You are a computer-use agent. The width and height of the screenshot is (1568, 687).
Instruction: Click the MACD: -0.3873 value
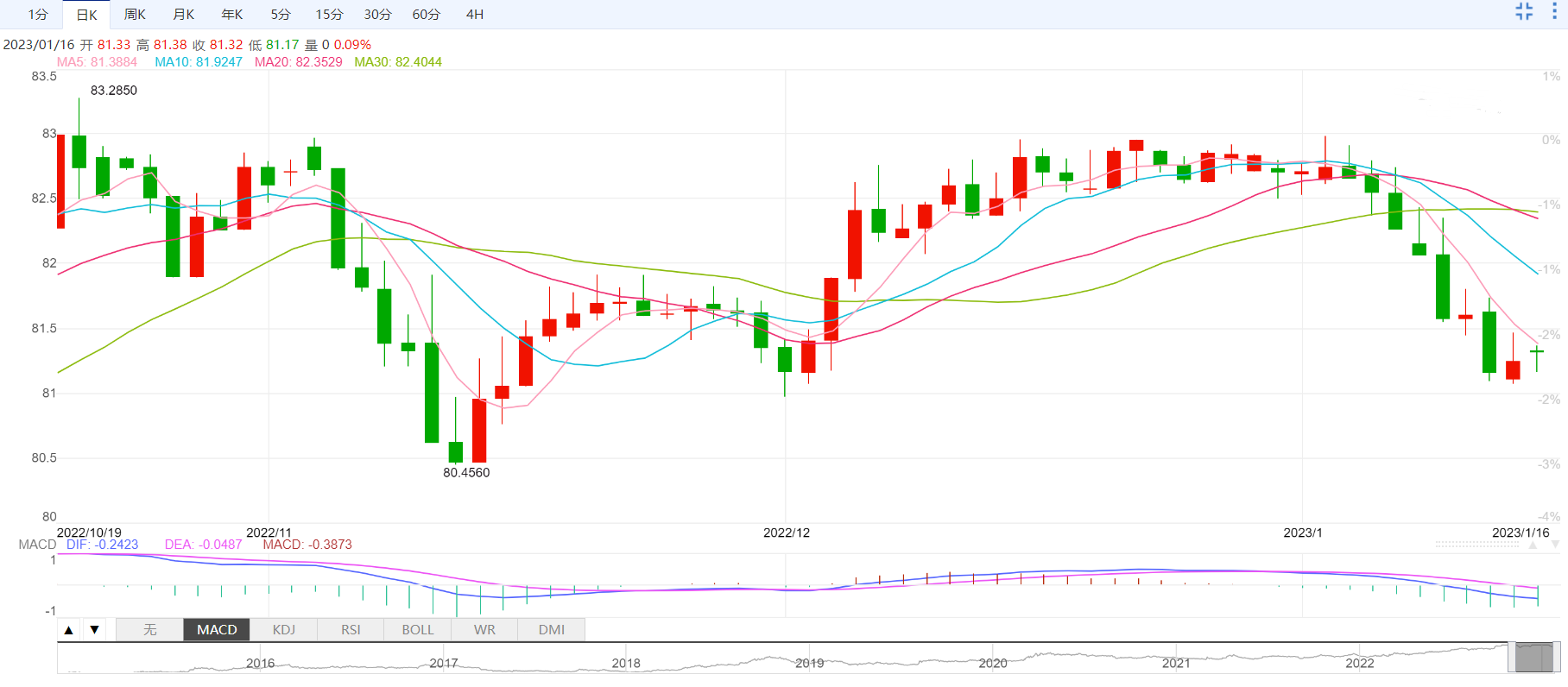(307, 545)
